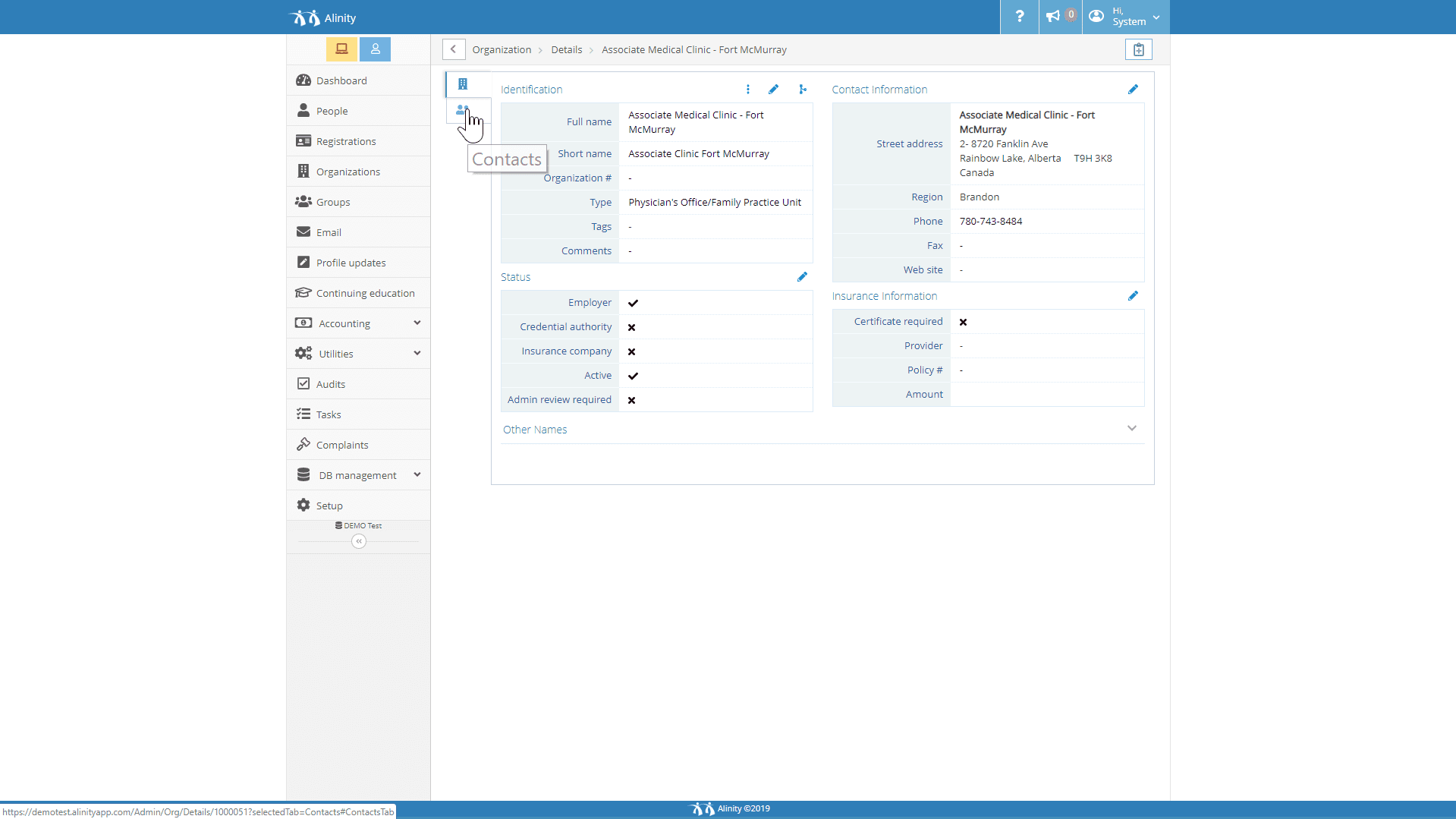Viewport: 1456px width, 819px height.
Task: Click the Organization breadcrumb link
Action: [502, 50]
